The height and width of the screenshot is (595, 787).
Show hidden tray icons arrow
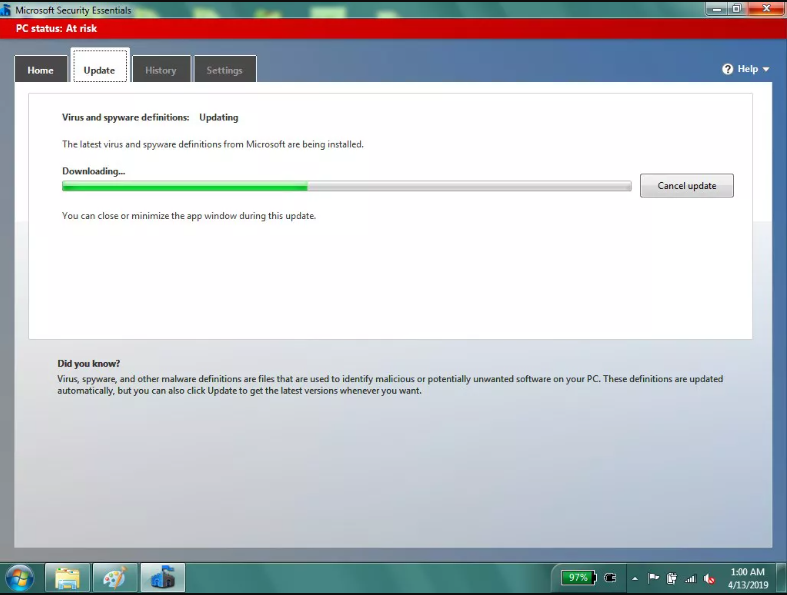click(x=635, y=578)
